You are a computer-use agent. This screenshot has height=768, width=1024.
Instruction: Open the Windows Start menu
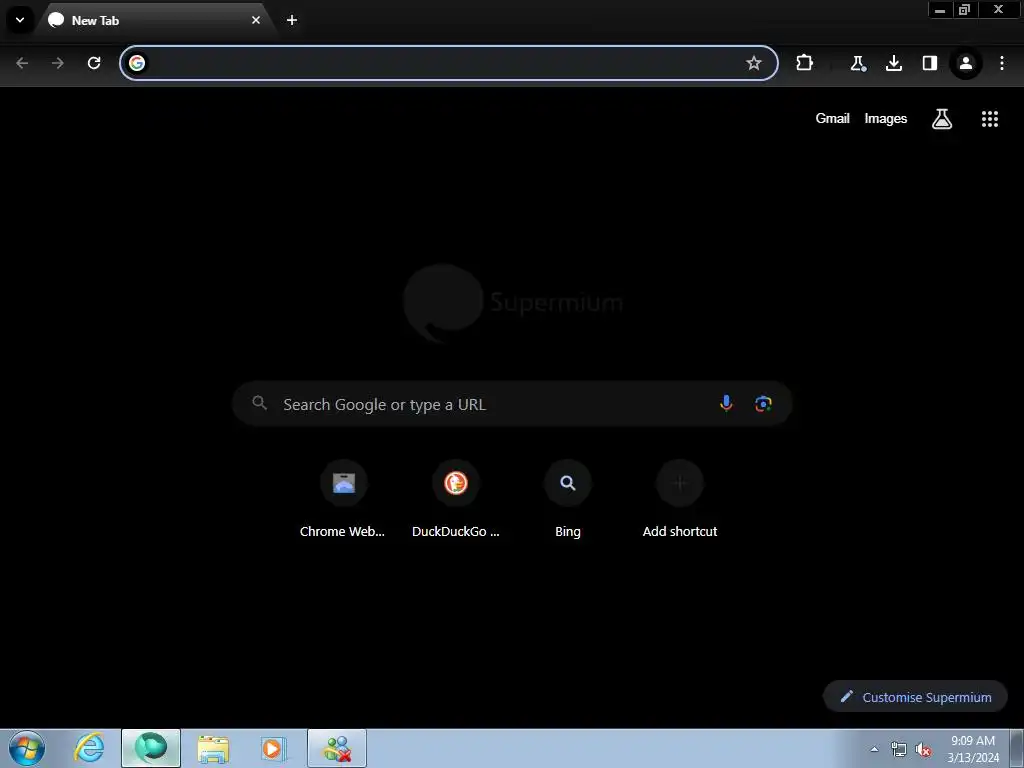click(27, 748)
